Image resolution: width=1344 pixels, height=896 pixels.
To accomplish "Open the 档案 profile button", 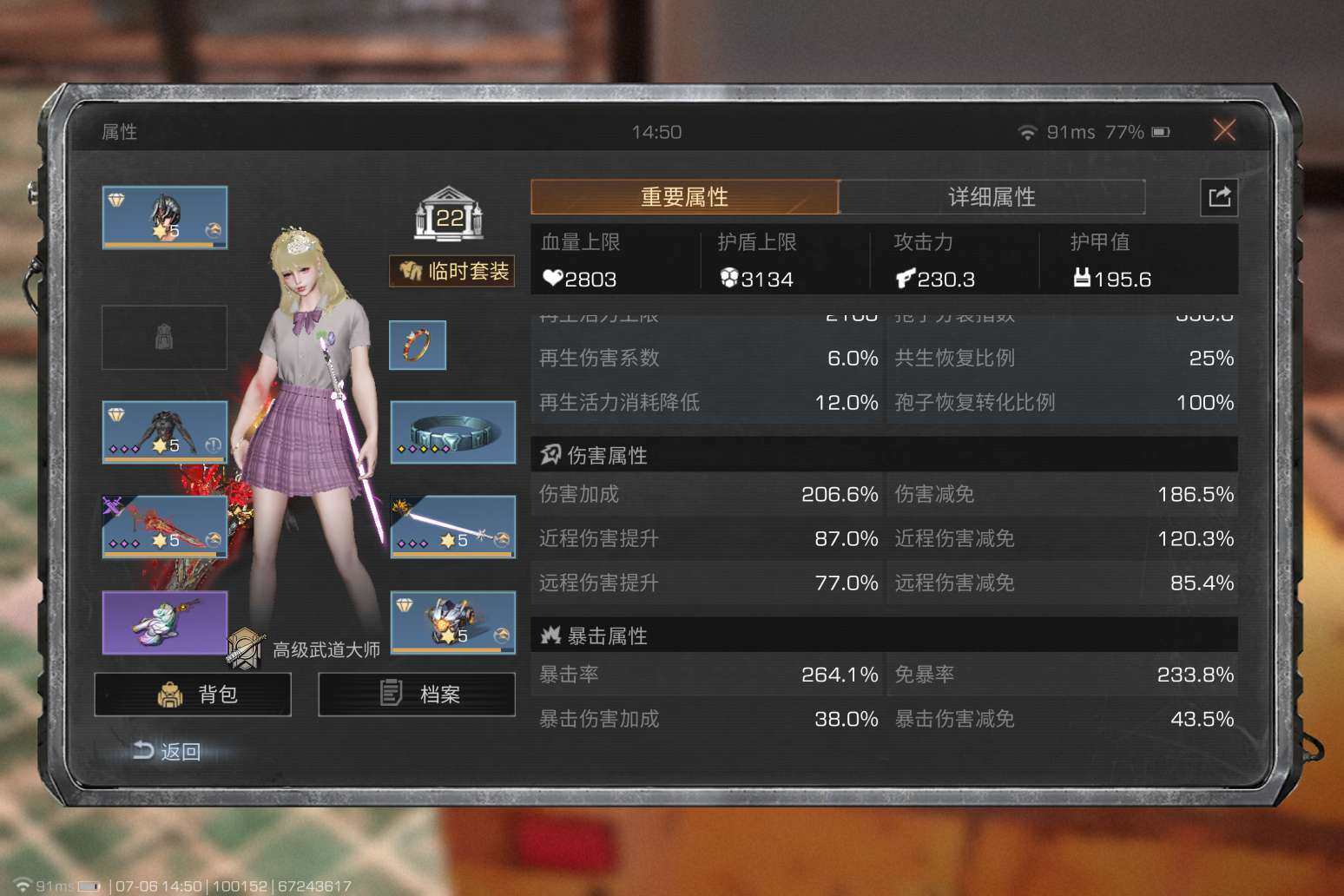I will click(417, 694).
